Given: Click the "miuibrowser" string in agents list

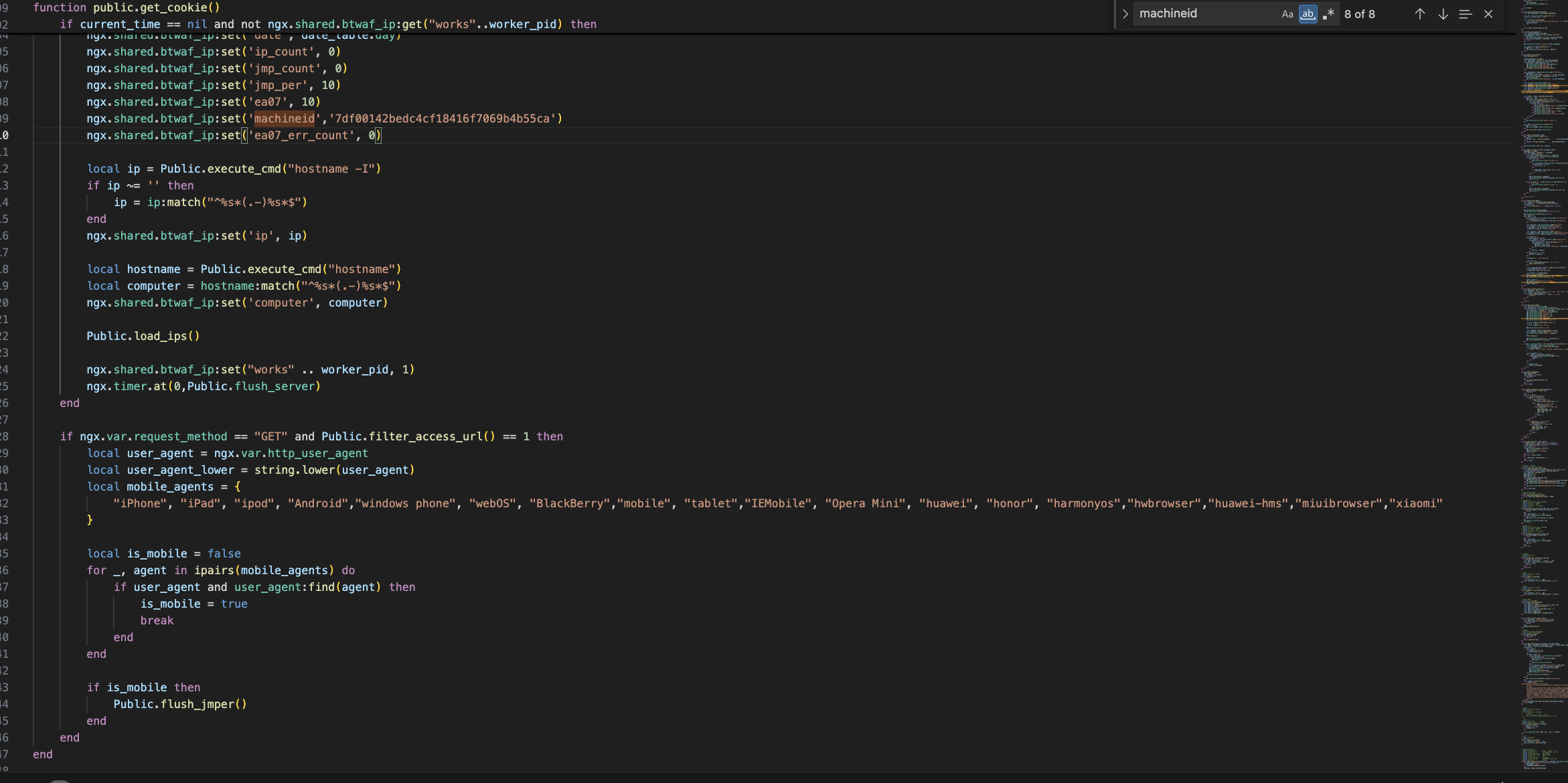Looking at the screenshot, I should 1338,503.
